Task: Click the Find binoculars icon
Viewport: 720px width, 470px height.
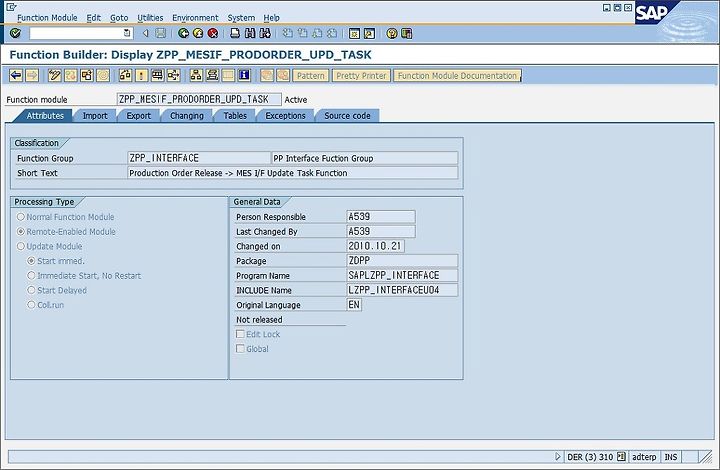Action: click(250, 33)
